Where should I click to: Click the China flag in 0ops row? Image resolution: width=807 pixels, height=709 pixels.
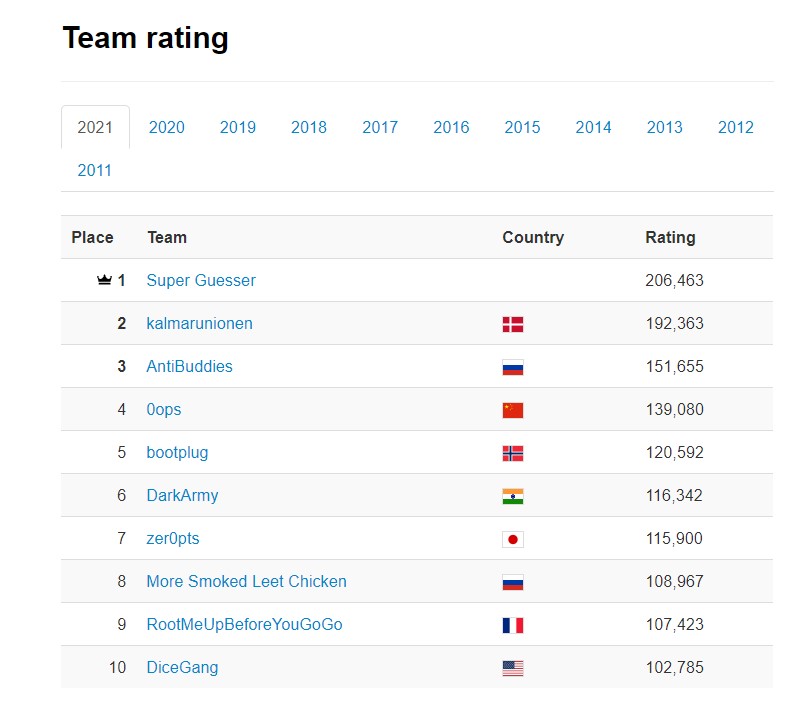[513, 410]
